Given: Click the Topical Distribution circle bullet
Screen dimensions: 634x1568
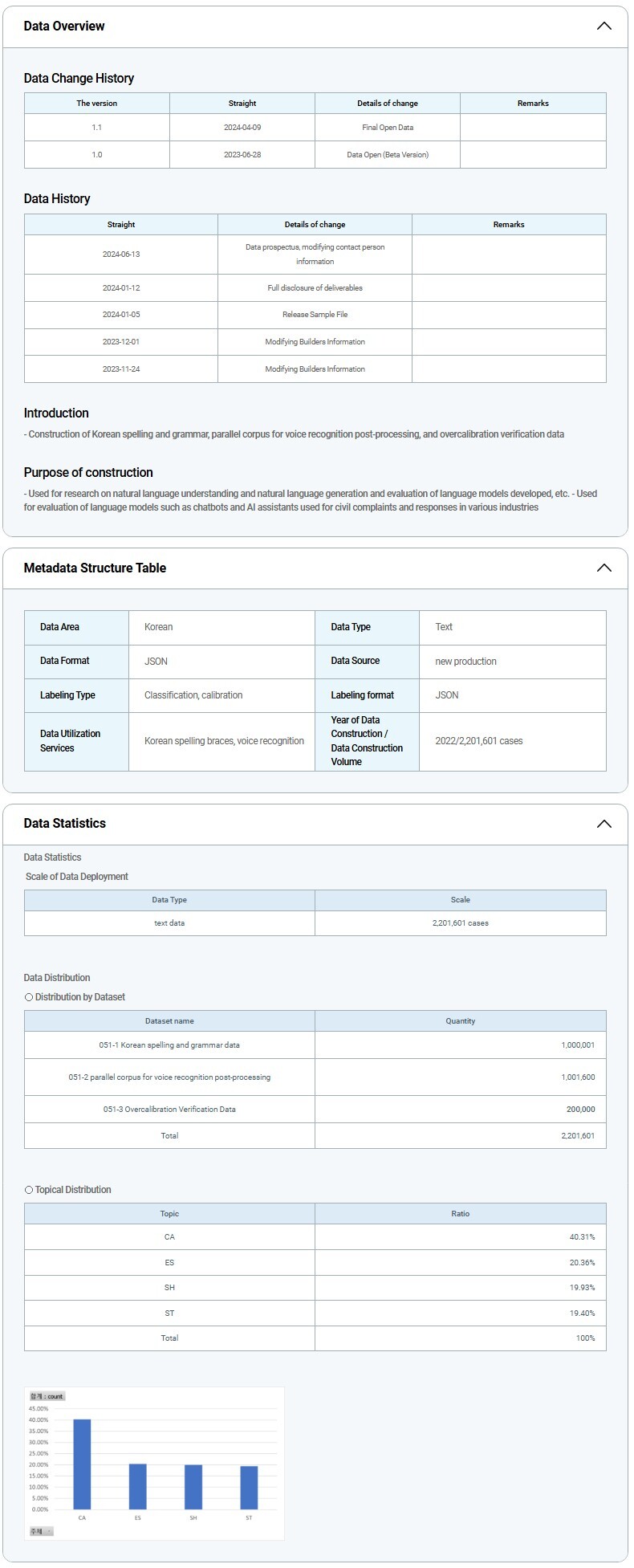Looking at the screenshot, I should 29,1190.
